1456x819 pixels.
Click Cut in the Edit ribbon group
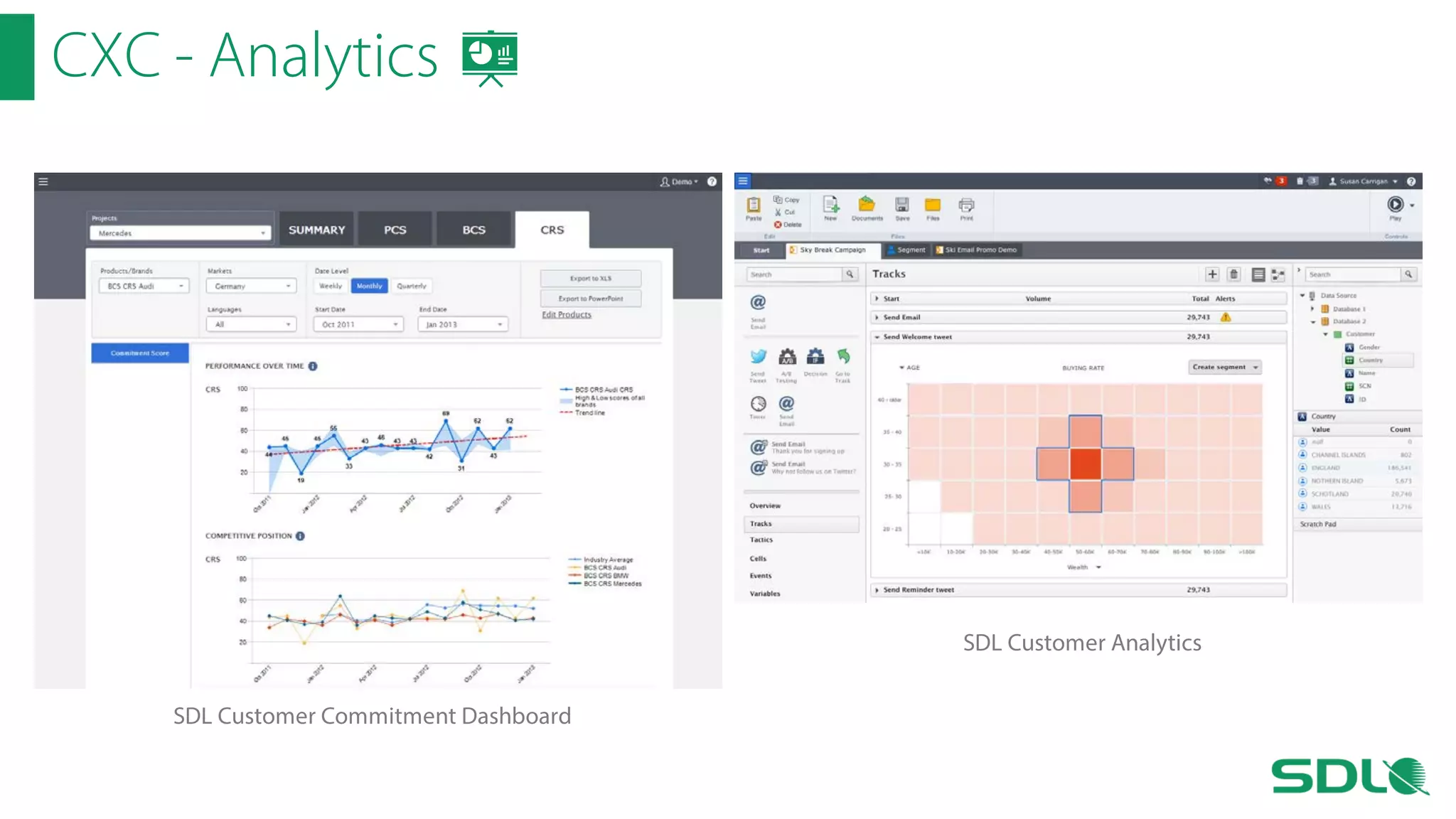(x=785, y=212)
